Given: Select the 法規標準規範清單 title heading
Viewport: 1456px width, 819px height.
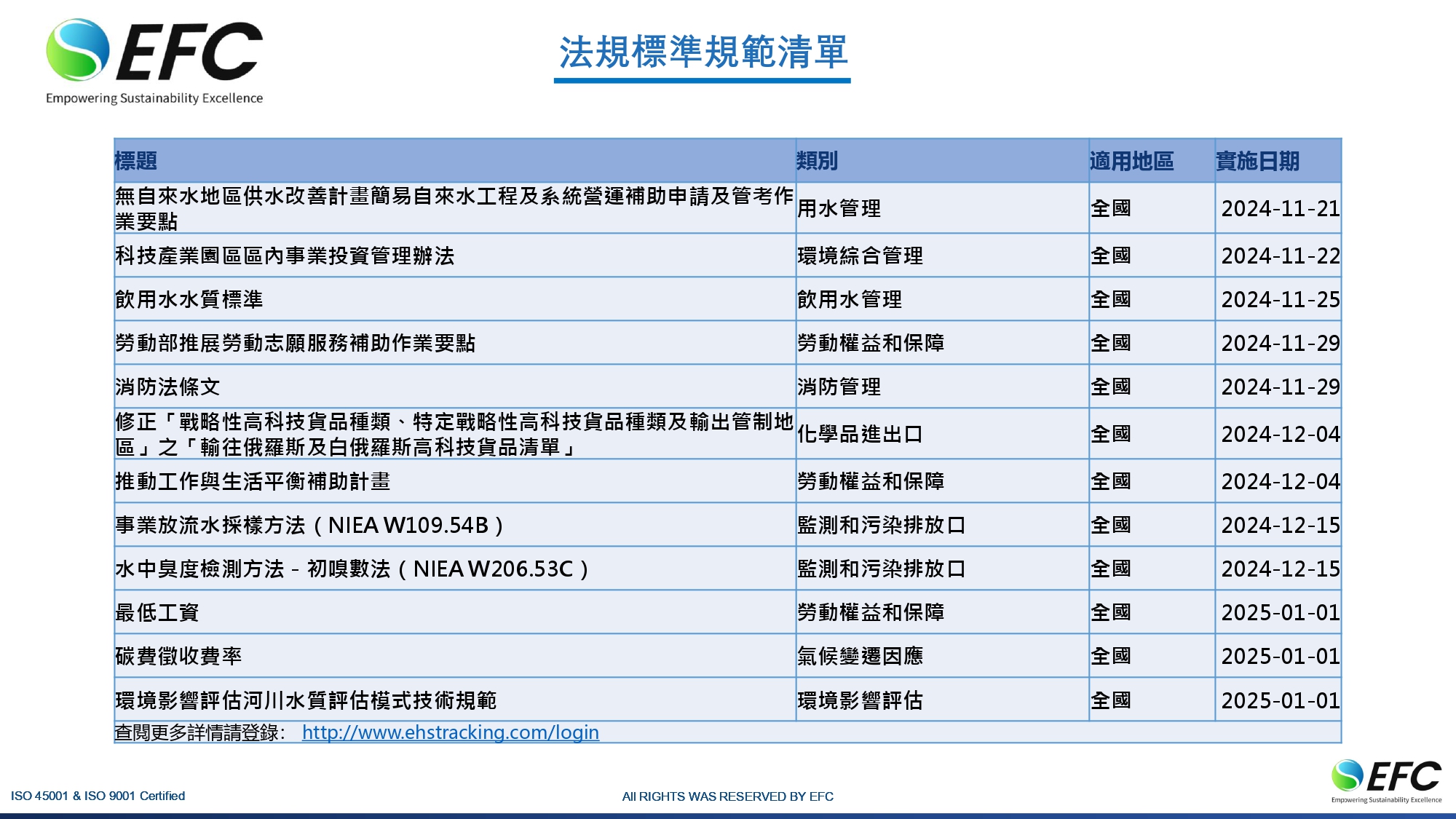Looking at the screenshot, I should tap(703, 53).
